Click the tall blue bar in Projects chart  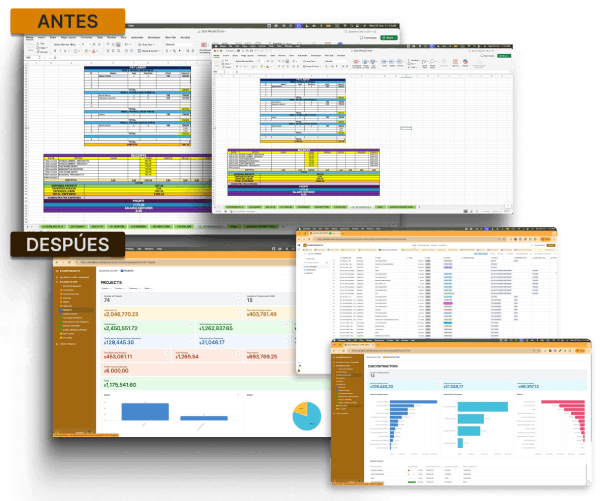pyautogui.click(x=145, y=412)
